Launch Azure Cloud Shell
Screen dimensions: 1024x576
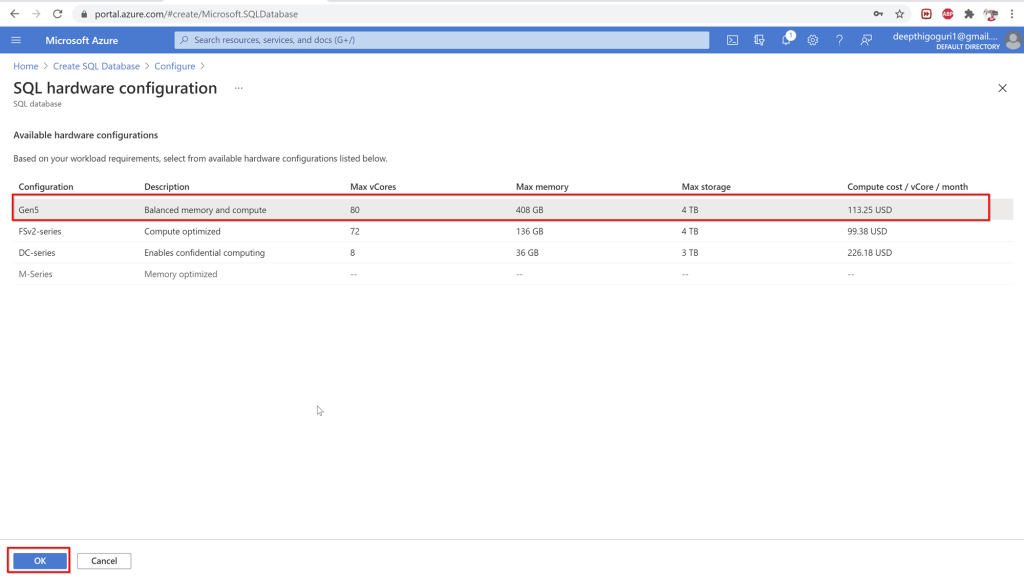[733, 40]
